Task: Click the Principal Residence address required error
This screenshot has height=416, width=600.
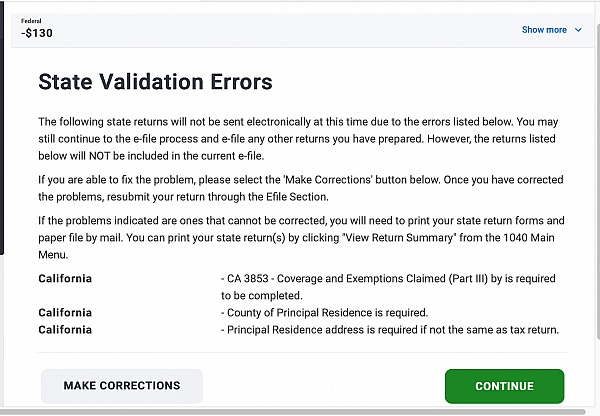Action: 389,329
